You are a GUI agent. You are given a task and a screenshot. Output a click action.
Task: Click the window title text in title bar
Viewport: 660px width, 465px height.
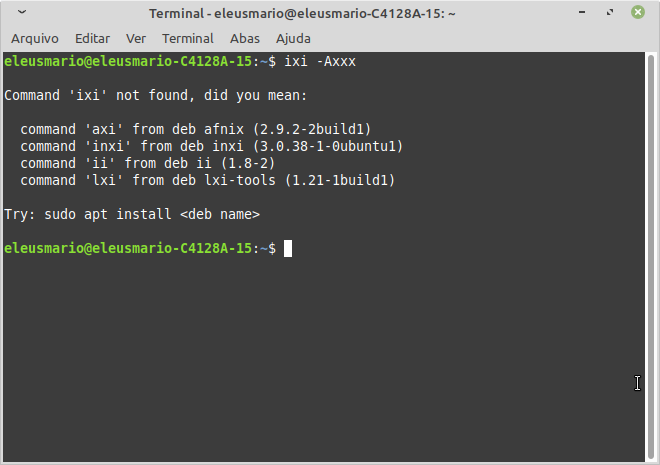(302, 13)
